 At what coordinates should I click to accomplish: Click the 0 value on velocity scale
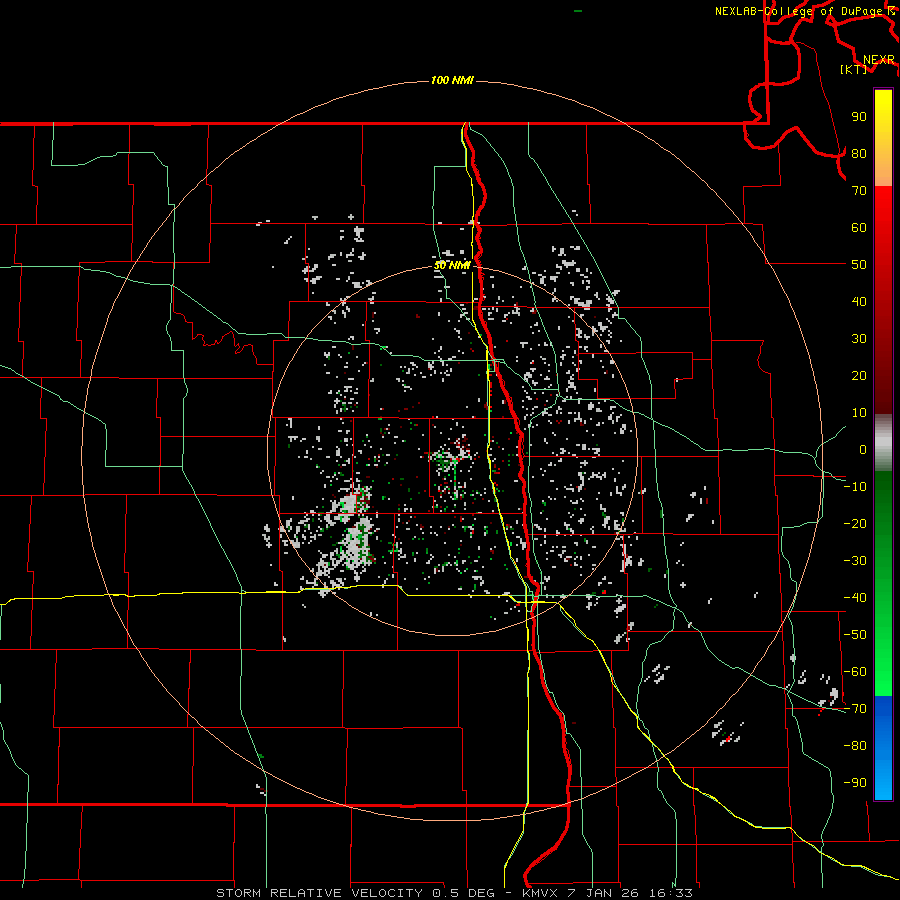tap(863, 449)
